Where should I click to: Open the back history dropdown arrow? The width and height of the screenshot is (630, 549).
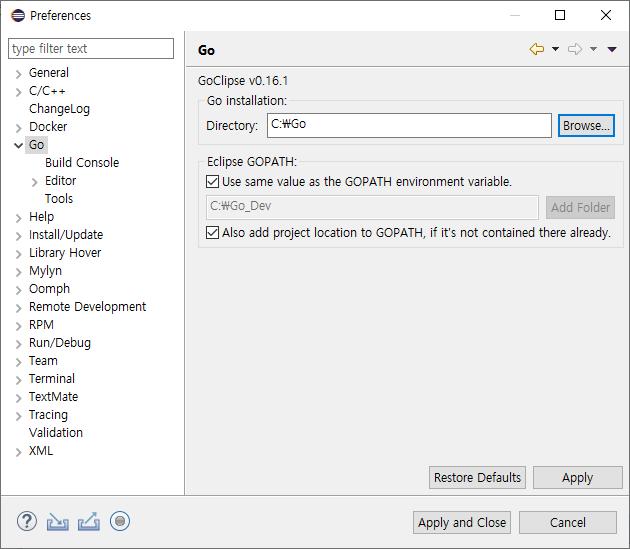coord(555,49)
